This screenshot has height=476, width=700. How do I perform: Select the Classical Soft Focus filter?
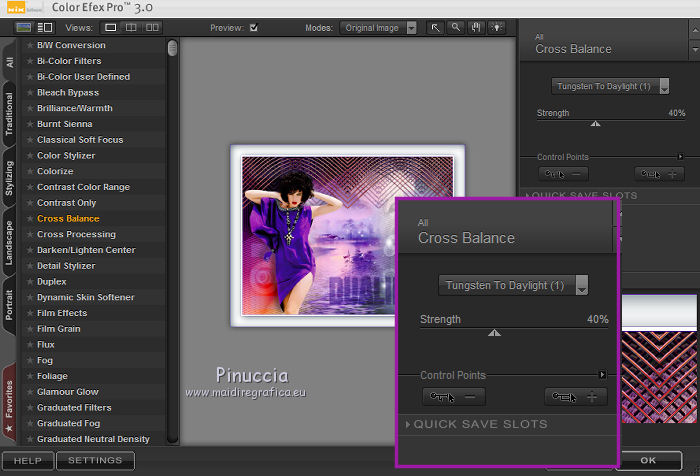(x=80, y=140)
